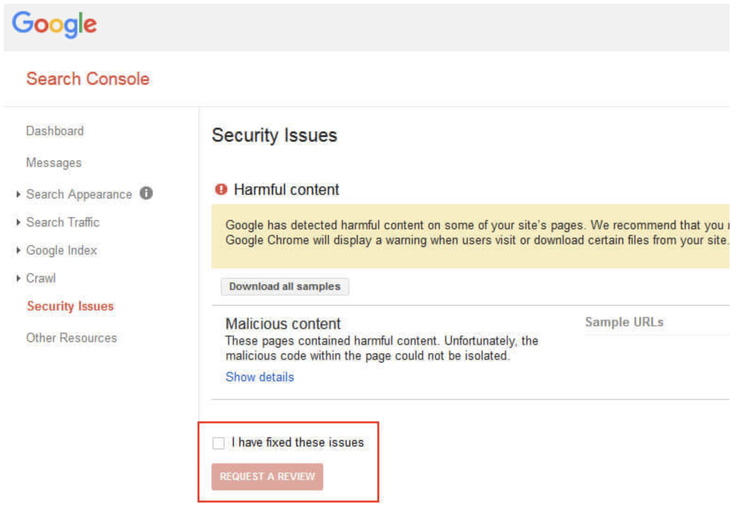This screenshot has height=523, width=750.
Task: Open Search Traffic in sidebar
Action: coord(63,223)
